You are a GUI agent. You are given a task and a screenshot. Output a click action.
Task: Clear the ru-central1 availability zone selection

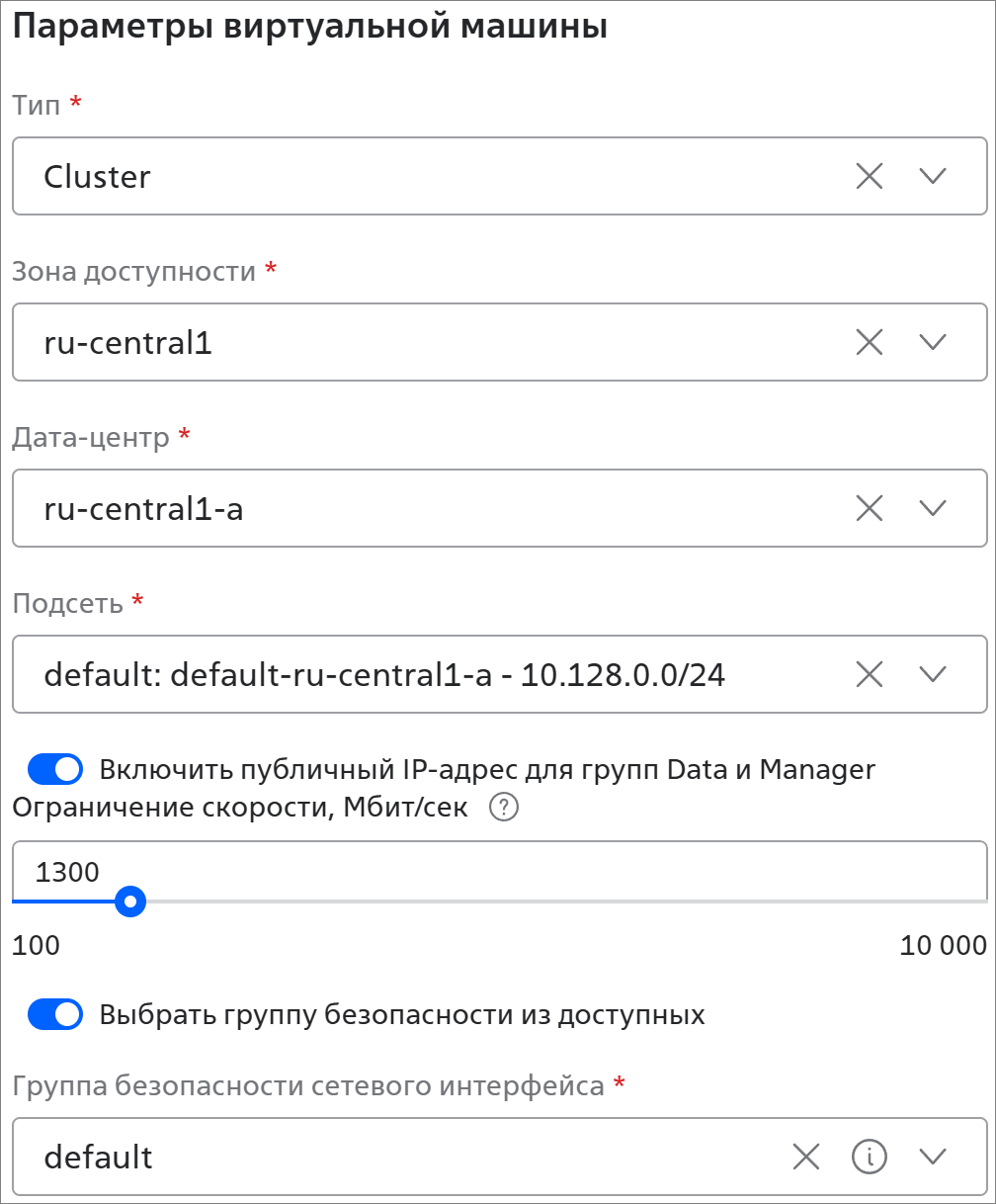click(869, 343)
